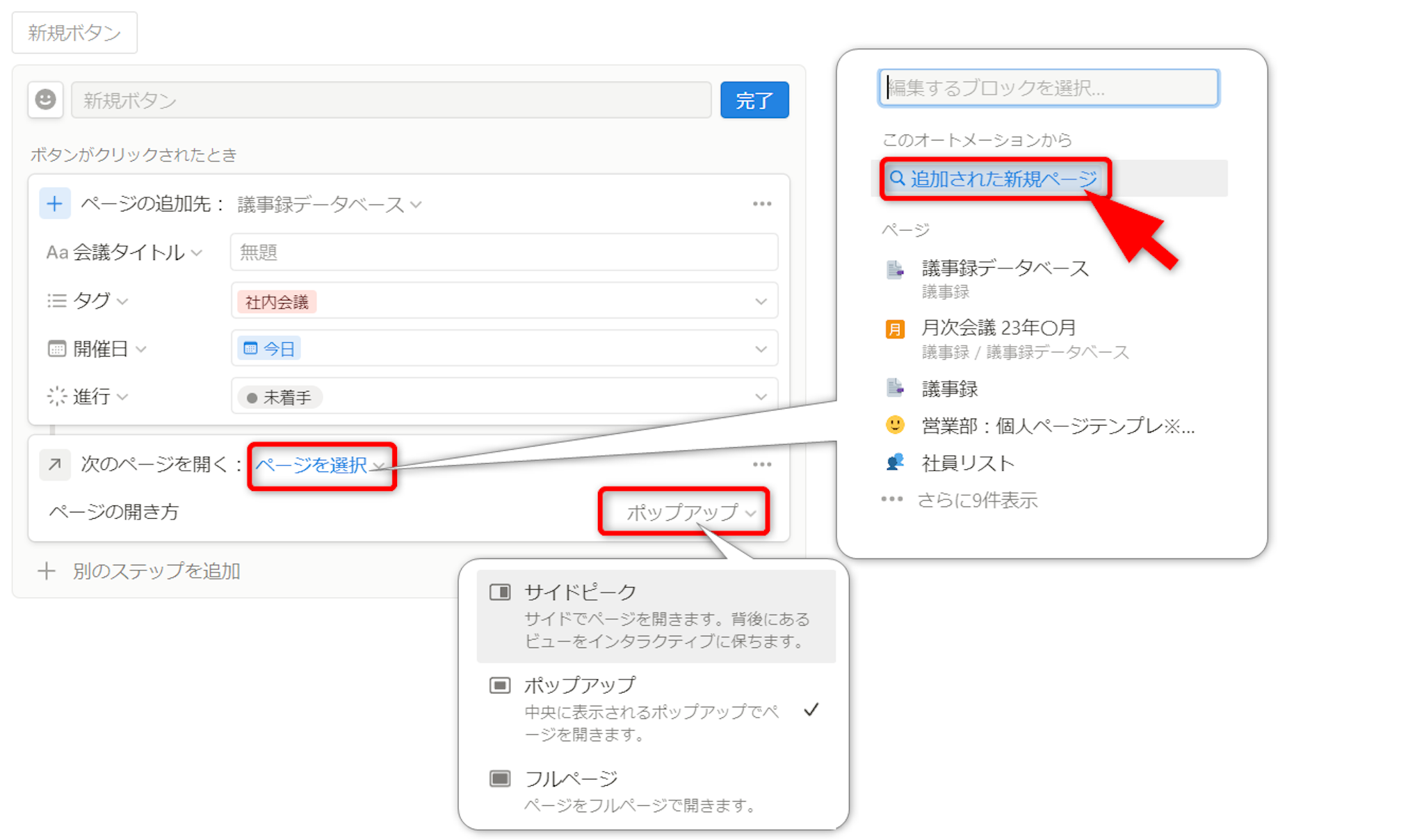Open options menu for add-page step
1424x840 pixels.
762,204
